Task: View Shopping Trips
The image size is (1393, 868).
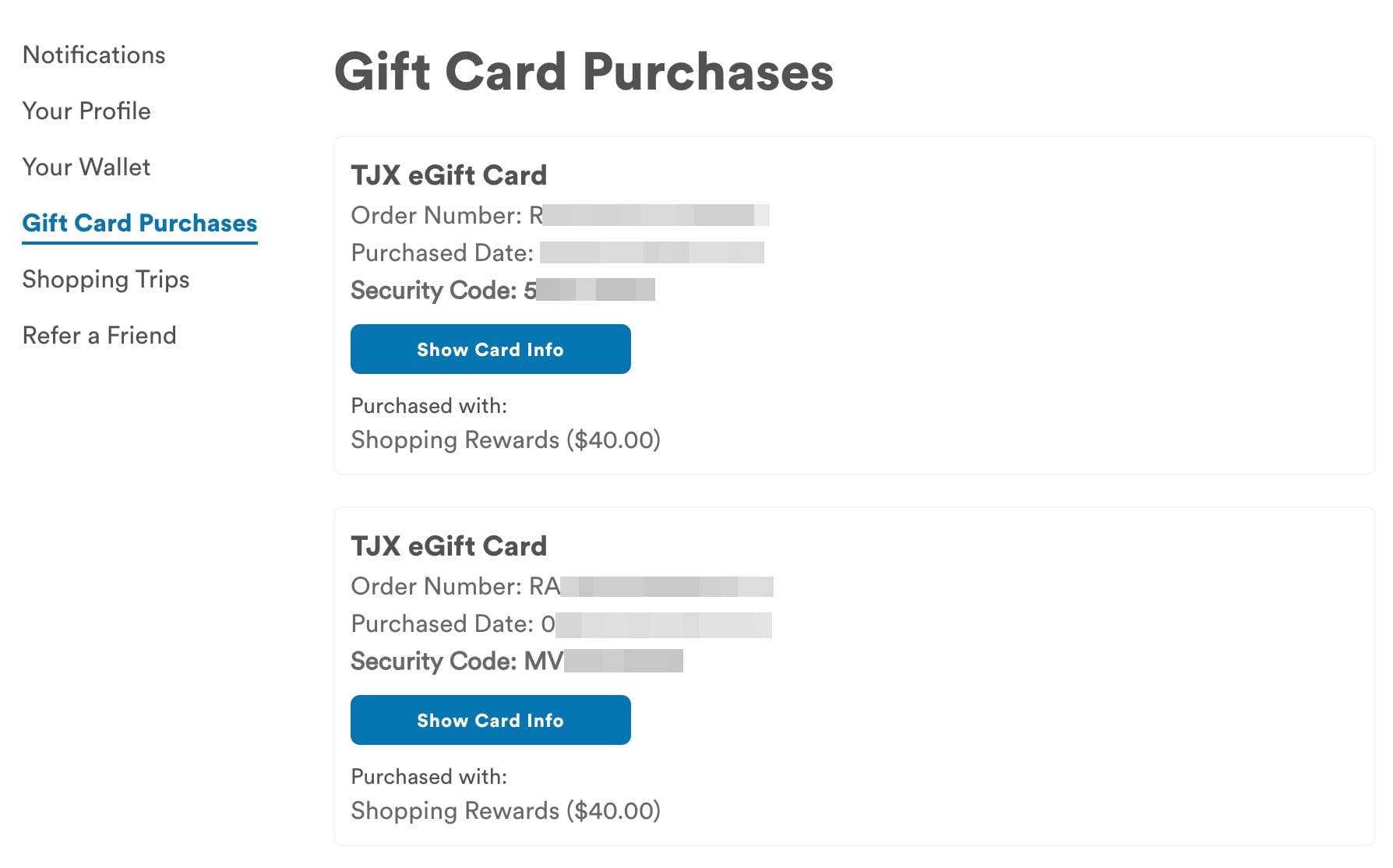Action: [106, 280]
